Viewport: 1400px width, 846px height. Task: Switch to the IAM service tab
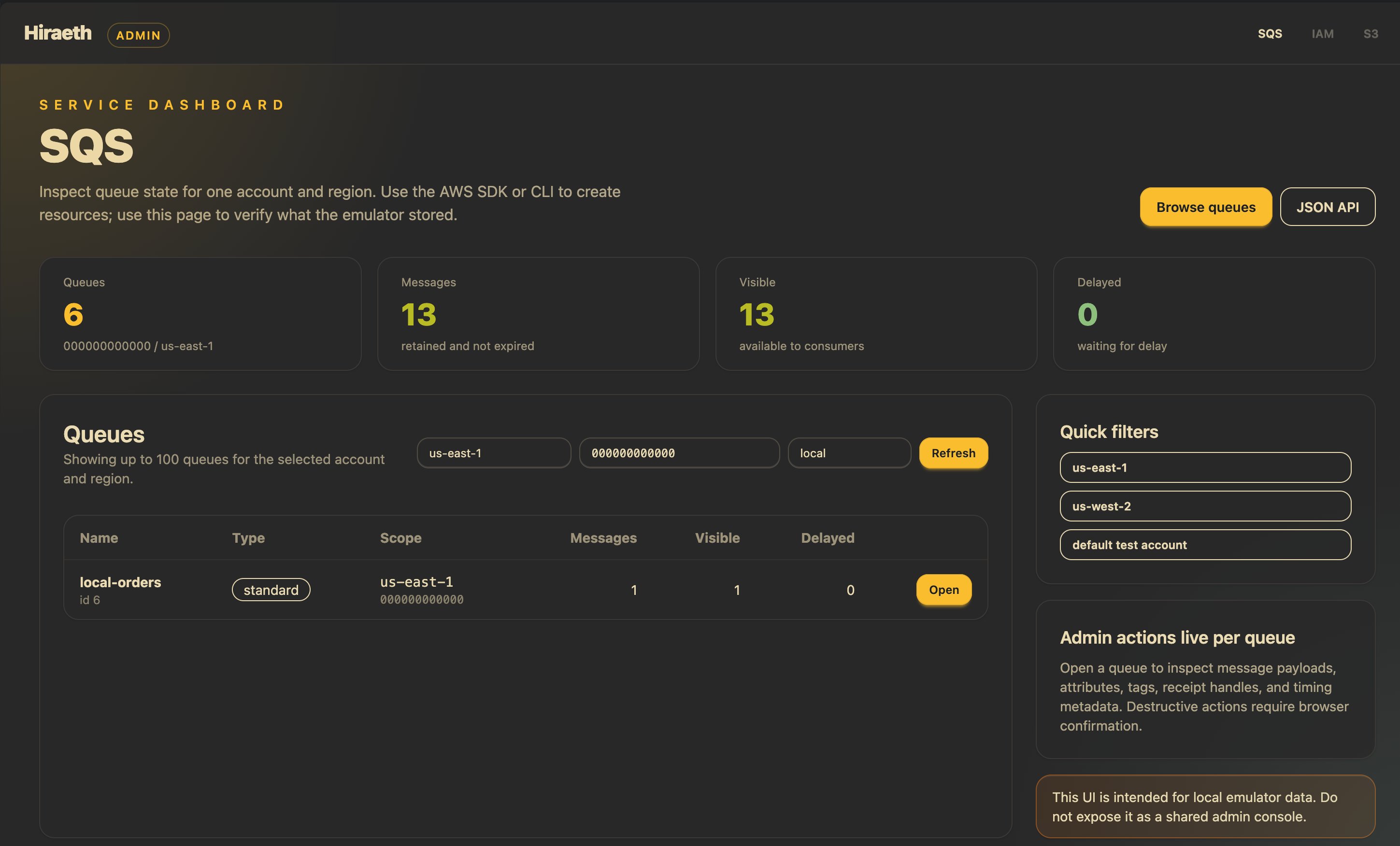tap(1323, 33)
